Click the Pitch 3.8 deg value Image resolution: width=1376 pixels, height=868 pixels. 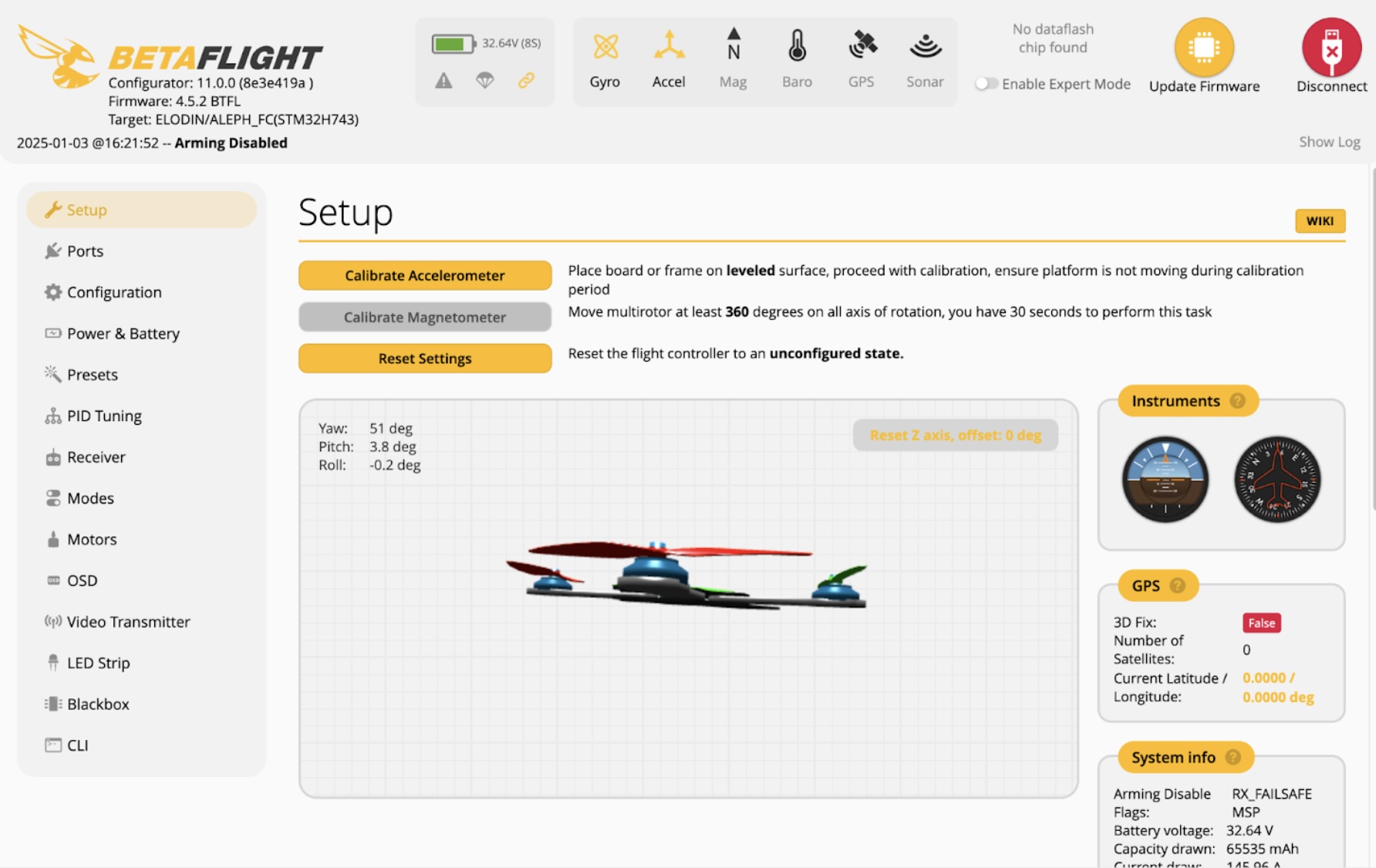click(393, 447)
